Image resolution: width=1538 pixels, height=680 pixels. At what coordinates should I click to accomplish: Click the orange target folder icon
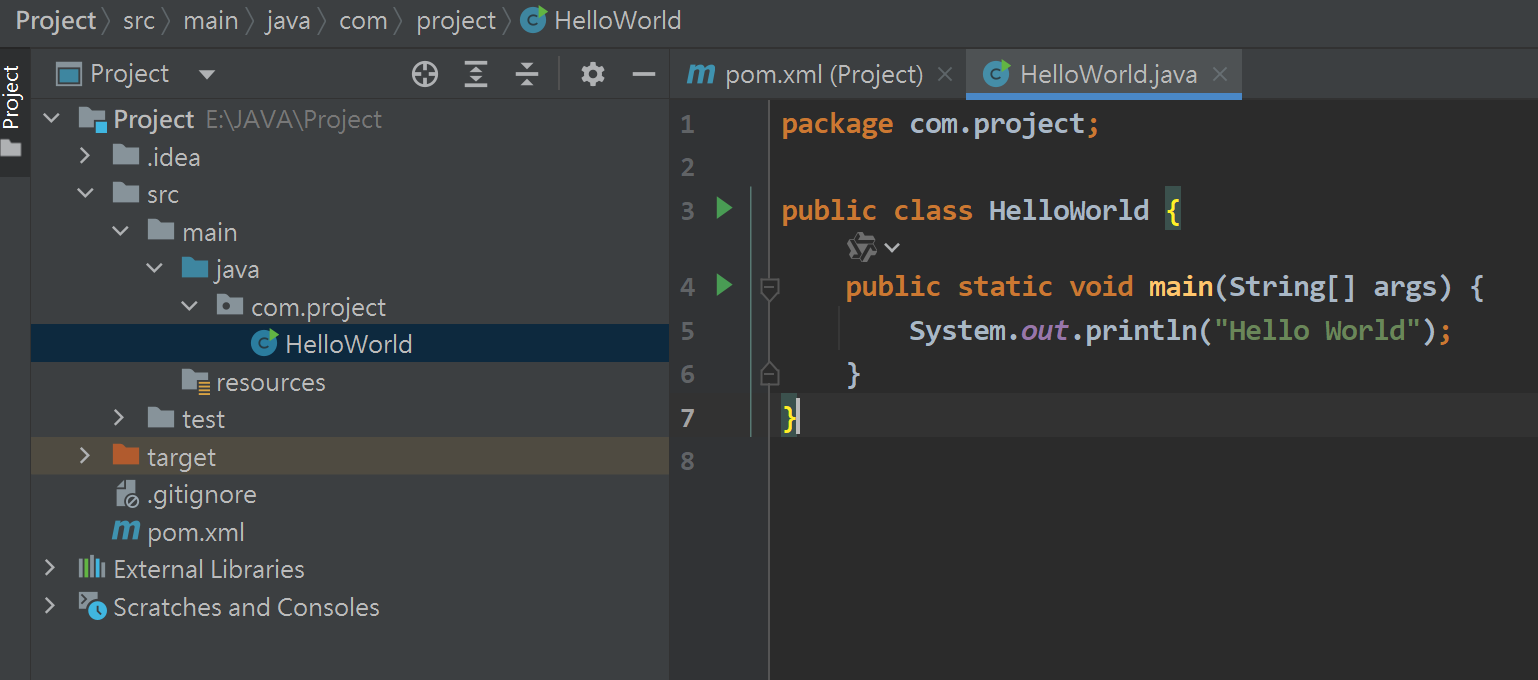point(126,456)
